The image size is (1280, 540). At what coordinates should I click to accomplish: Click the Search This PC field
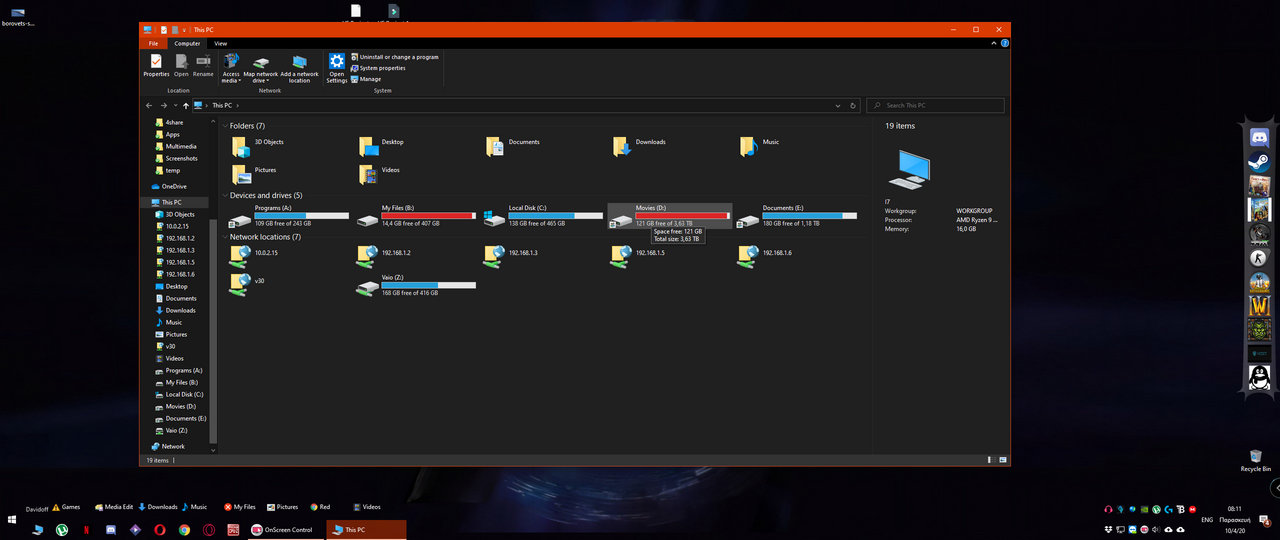tap(940, 105)
